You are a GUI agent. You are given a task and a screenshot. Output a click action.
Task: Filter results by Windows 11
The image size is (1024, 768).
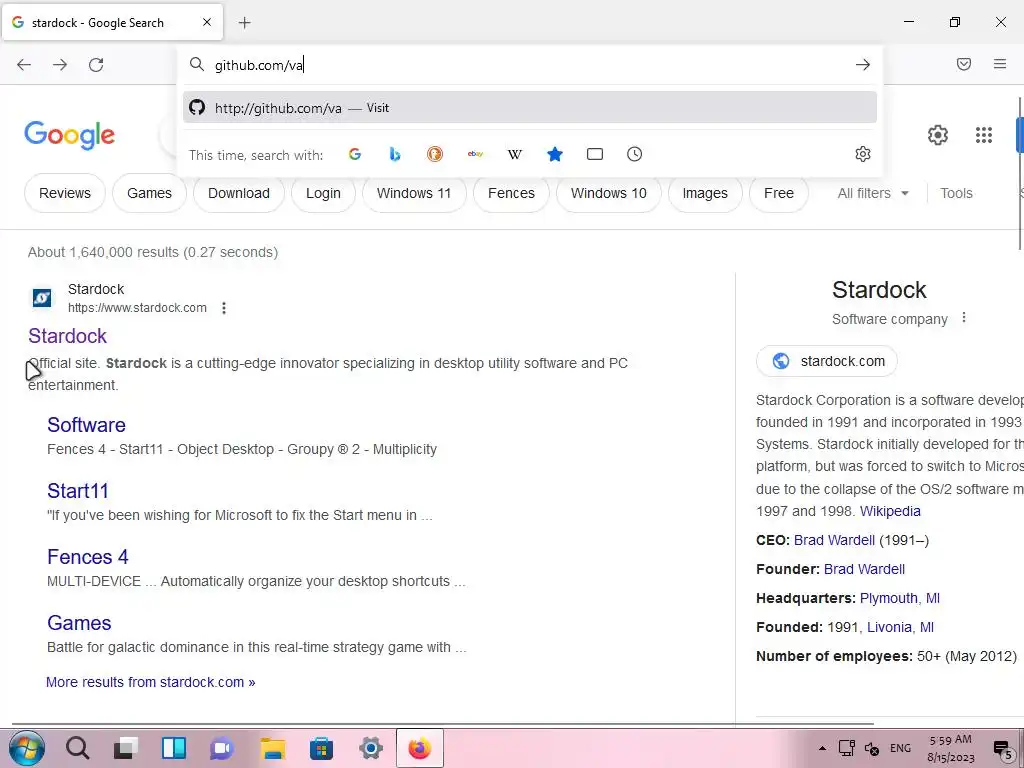[x=414, y=193]
